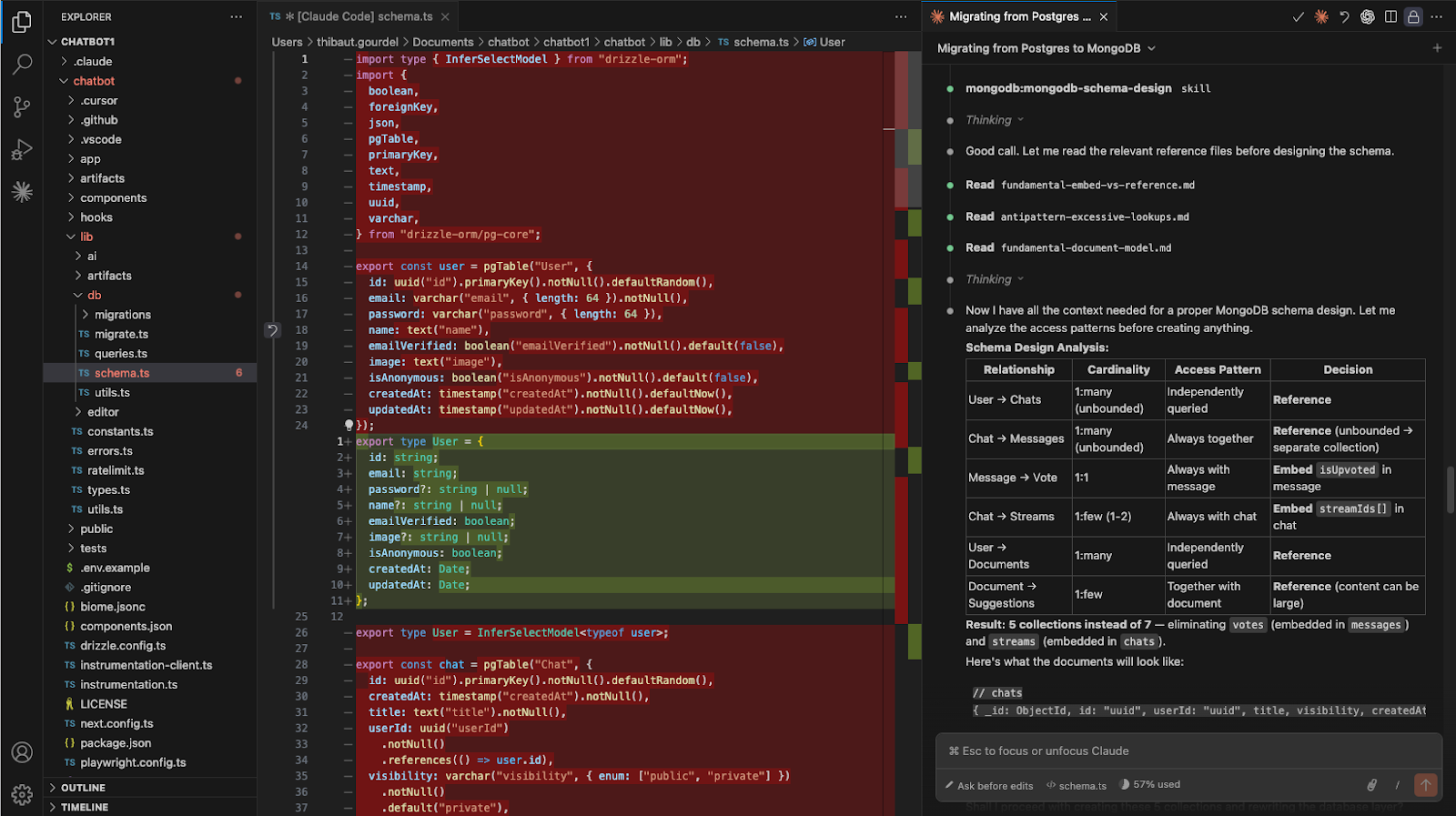Viewport: 1456px width, 816px height.
Task: Toggle the Ask before edits mode
Action: coord(989,785)
